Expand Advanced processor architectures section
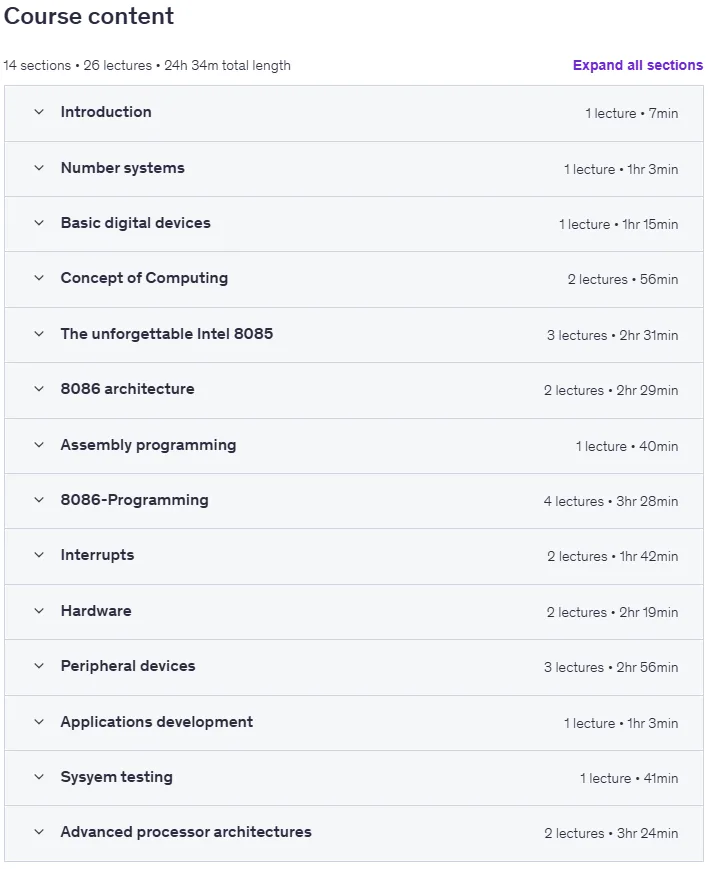This screenshot has width=709, height=869. coord(354,833)
